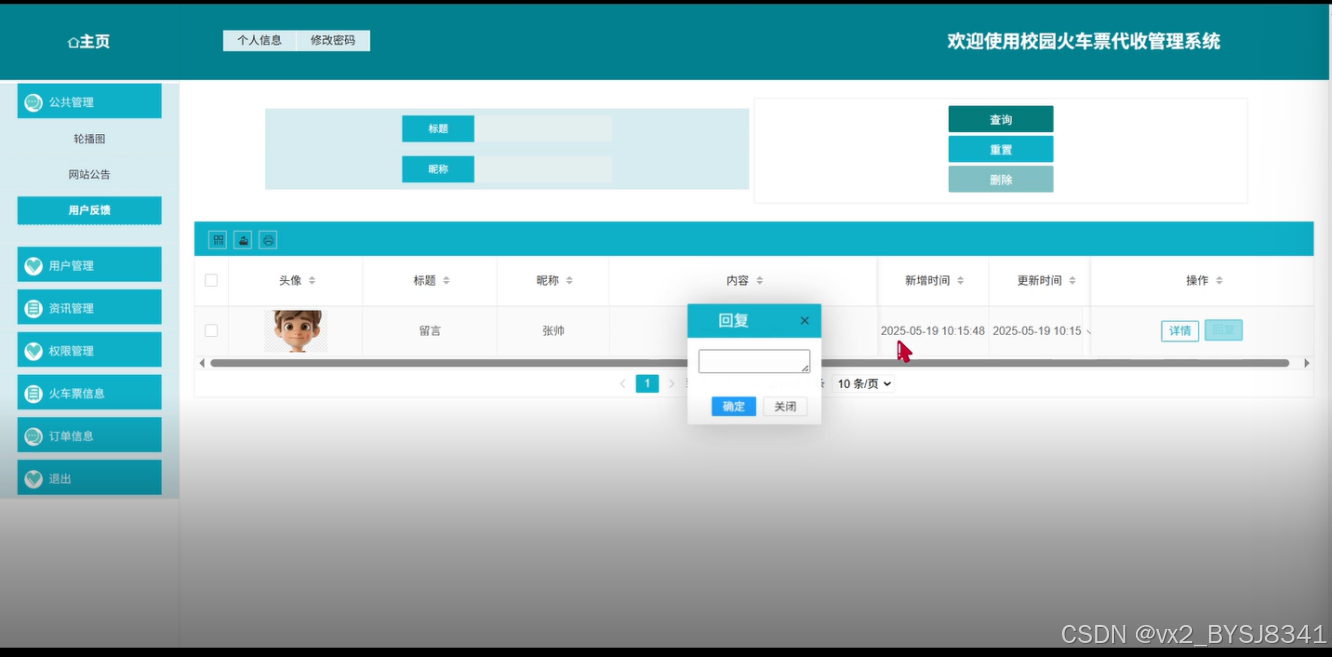Go to 主页 home link

pos(89,41)
